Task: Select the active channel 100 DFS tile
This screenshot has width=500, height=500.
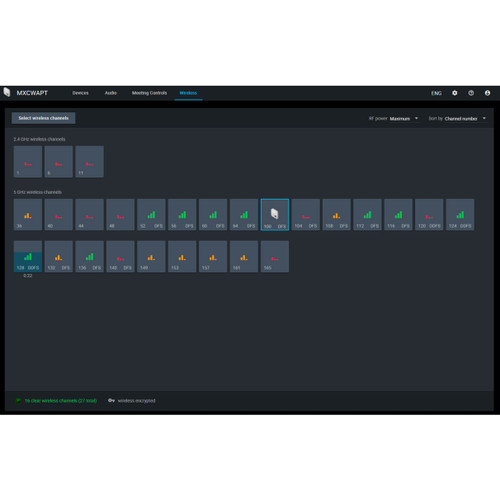Action: click(x=275, y=215)
